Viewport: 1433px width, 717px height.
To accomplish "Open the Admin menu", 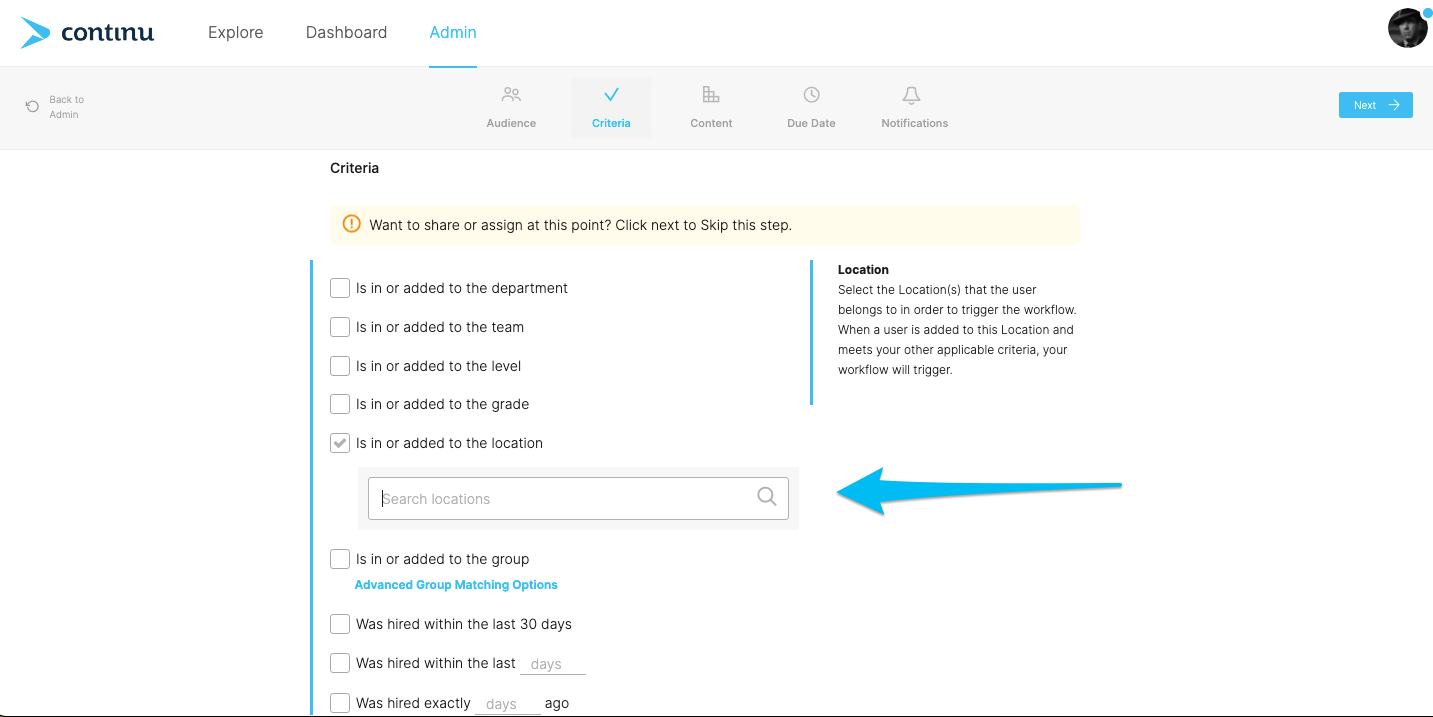I will (453, 32).
